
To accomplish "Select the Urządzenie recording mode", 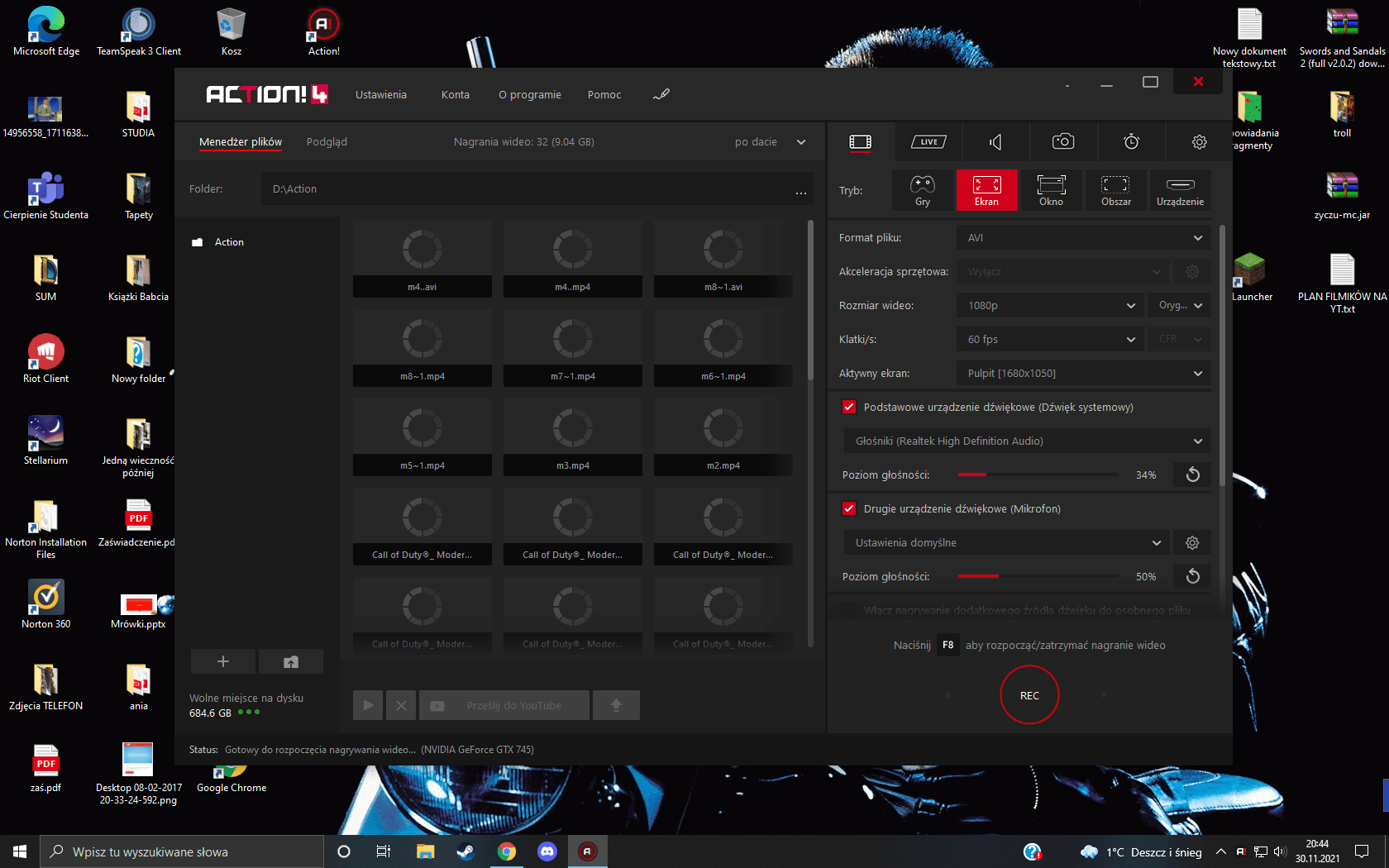I will 1180,190.
